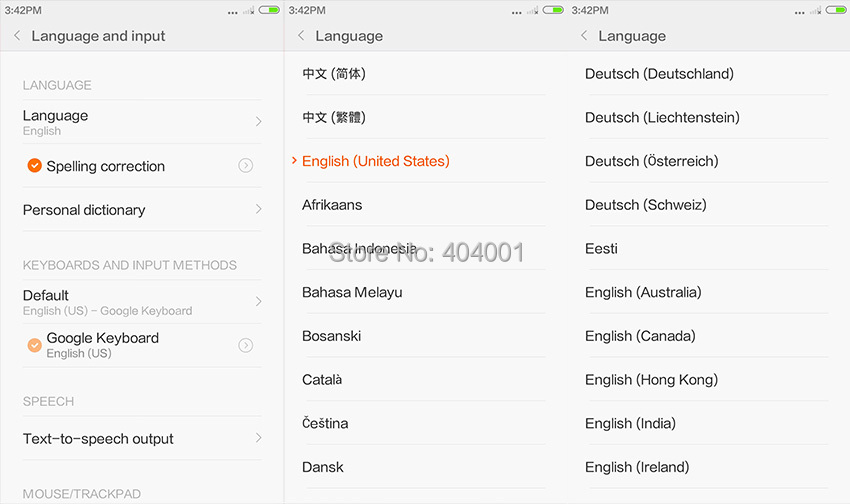Expand the Language setting chevron
The image size is (850, 504).
[x=258, y=122]
